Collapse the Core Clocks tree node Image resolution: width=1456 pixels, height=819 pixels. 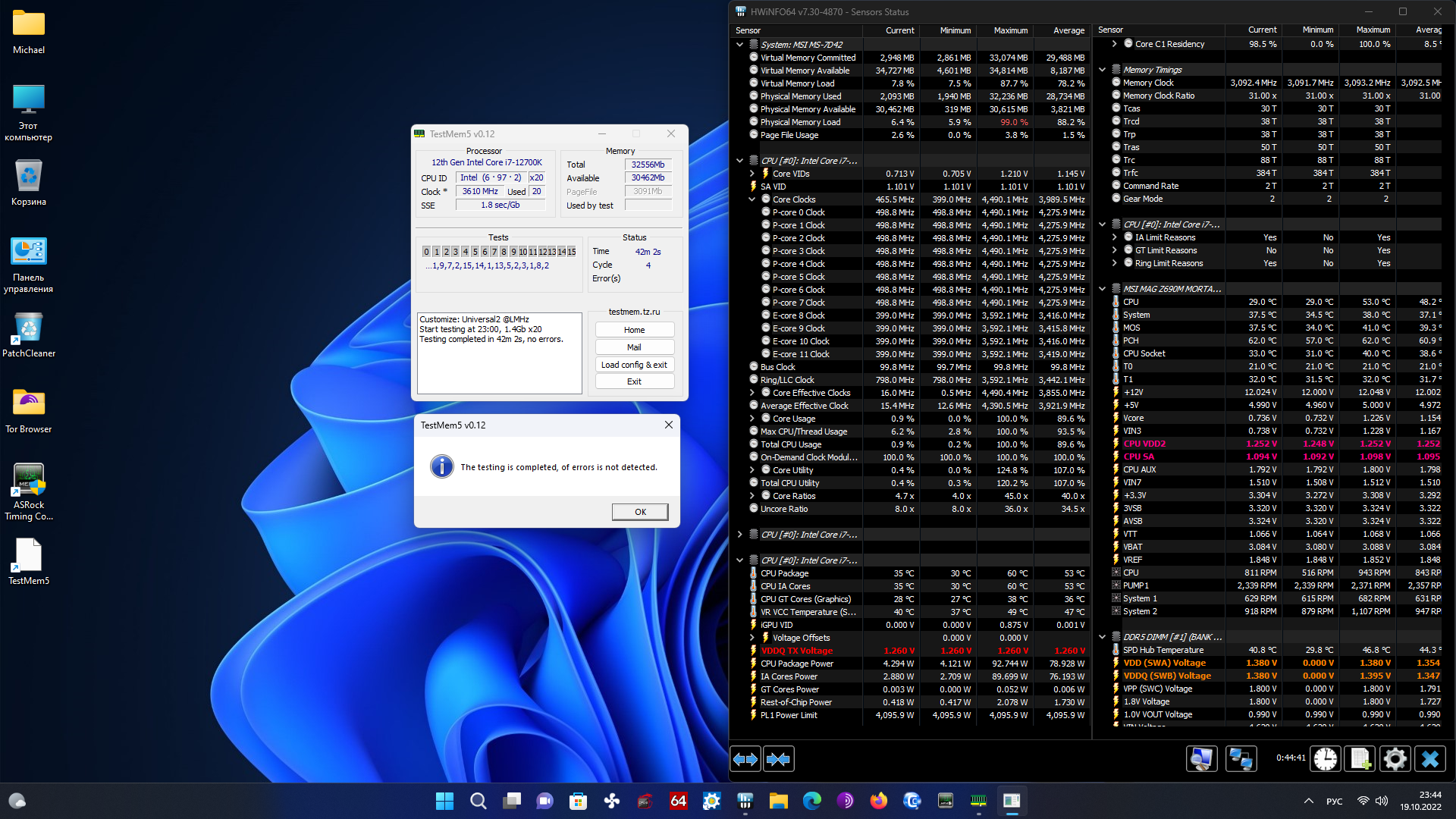752,199
